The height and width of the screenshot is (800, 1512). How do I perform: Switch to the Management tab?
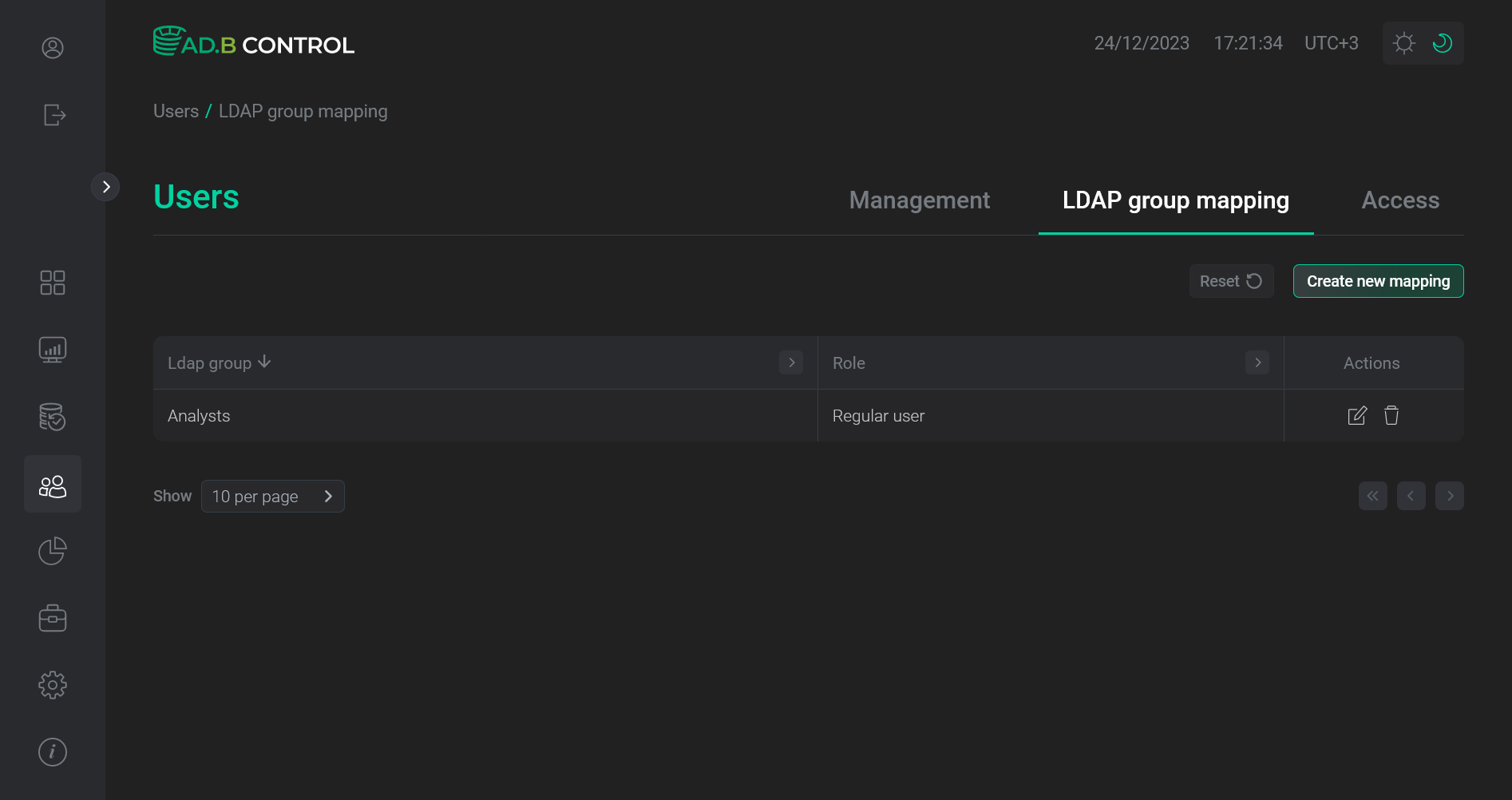pyautogui.click(x=920, y=200)
